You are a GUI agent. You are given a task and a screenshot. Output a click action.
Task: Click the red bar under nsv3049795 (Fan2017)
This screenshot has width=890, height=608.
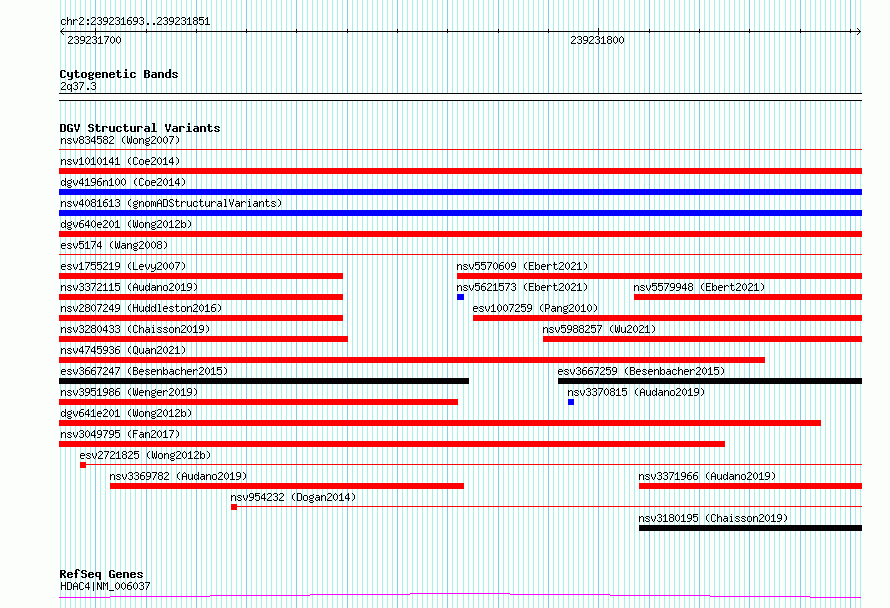coord(392,444)
